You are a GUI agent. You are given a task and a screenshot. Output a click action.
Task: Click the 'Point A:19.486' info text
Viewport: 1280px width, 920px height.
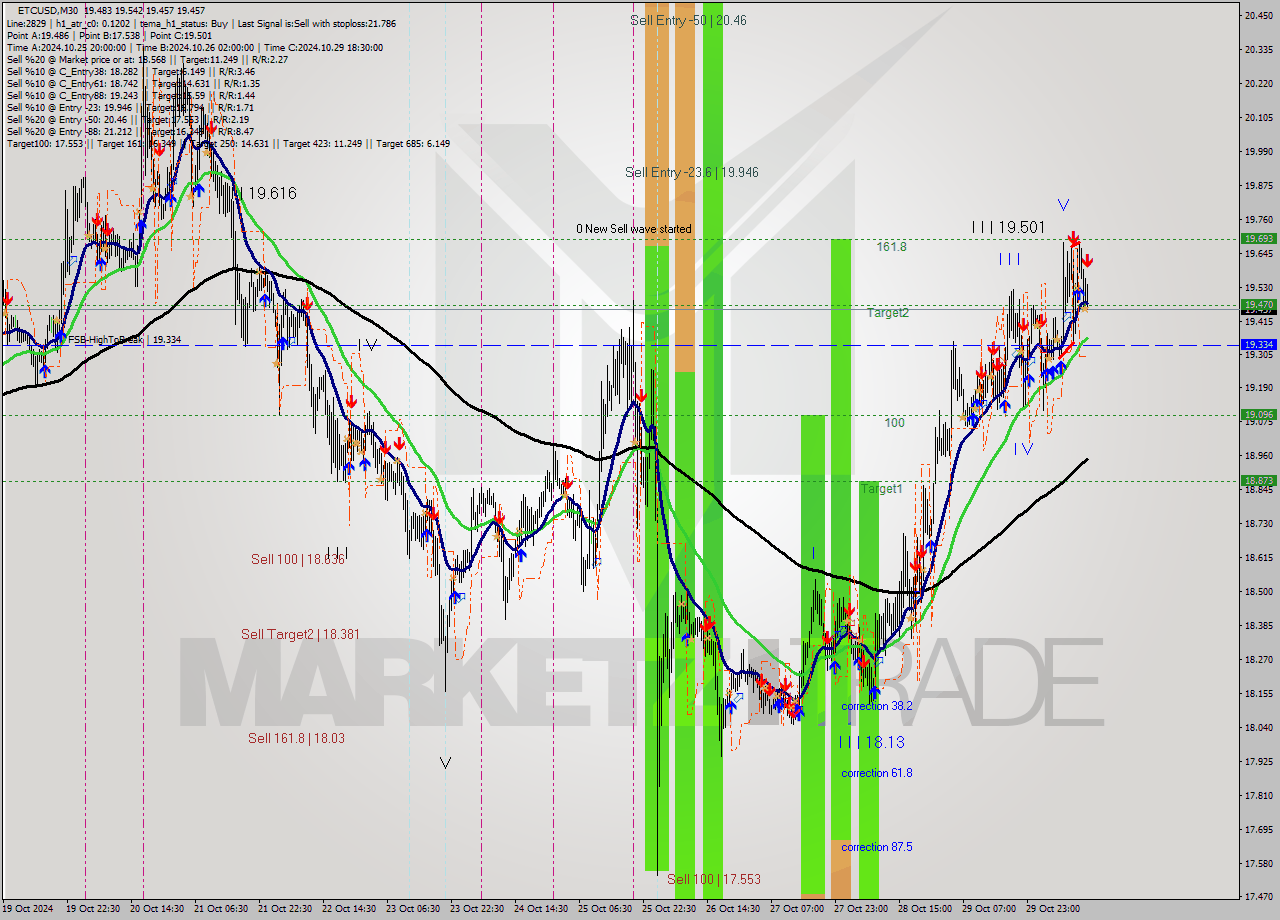point(39,35)
